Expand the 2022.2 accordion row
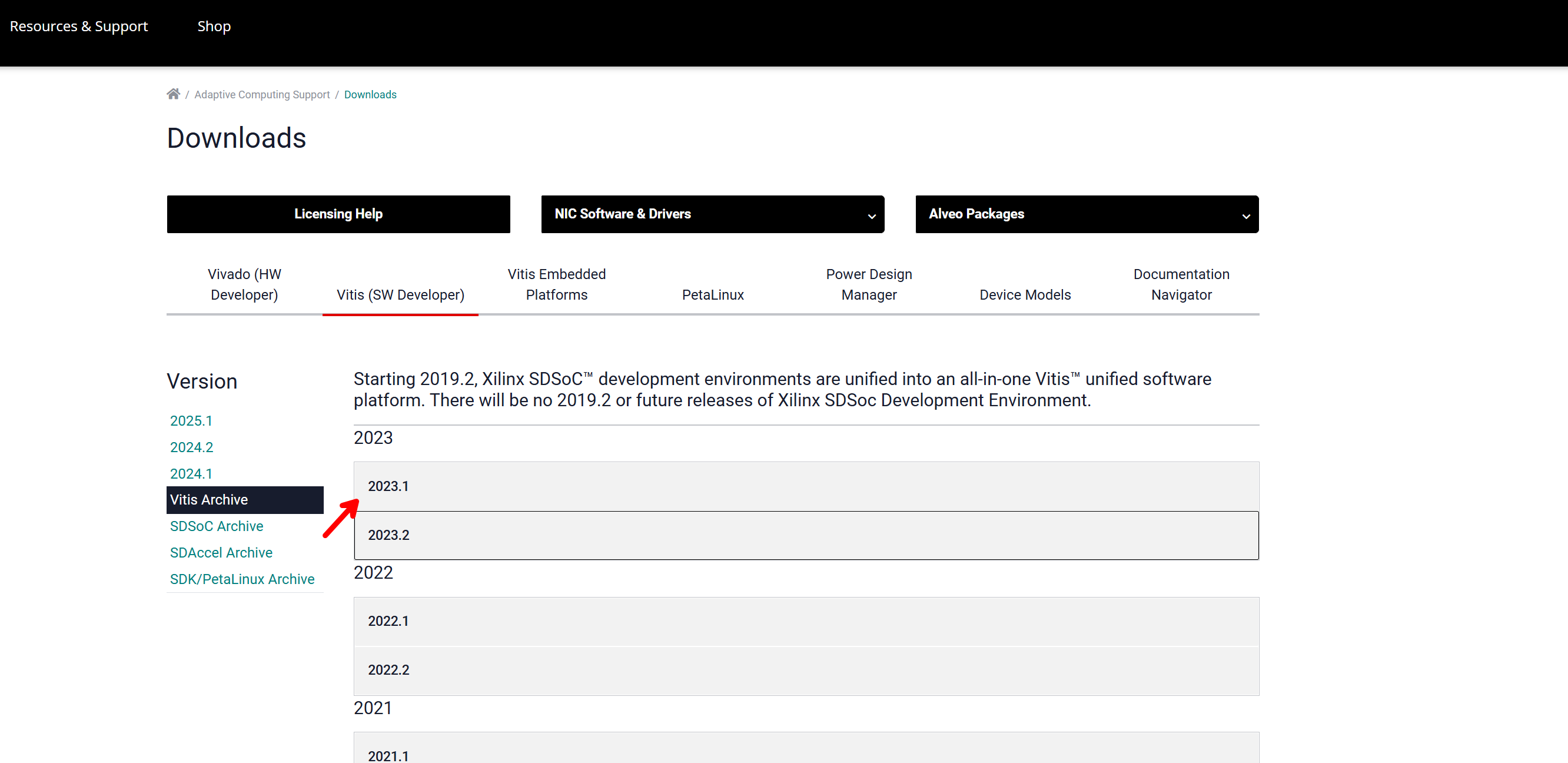The height and width of the screenshot is (763, 1568). pyautogui.click(x=805, y=670)
